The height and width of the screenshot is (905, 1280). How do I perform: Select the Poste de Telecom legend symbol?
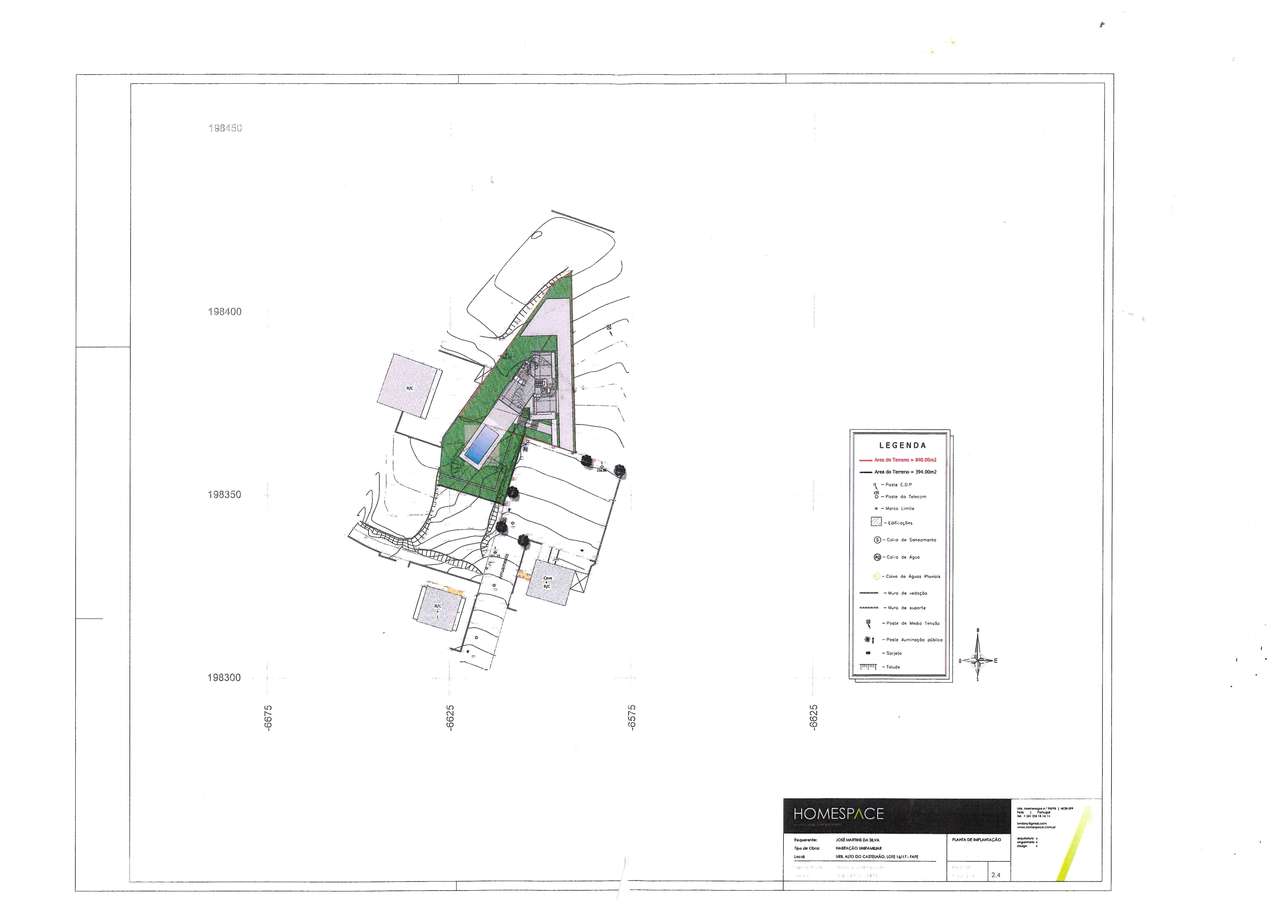(x=875, y=495)
